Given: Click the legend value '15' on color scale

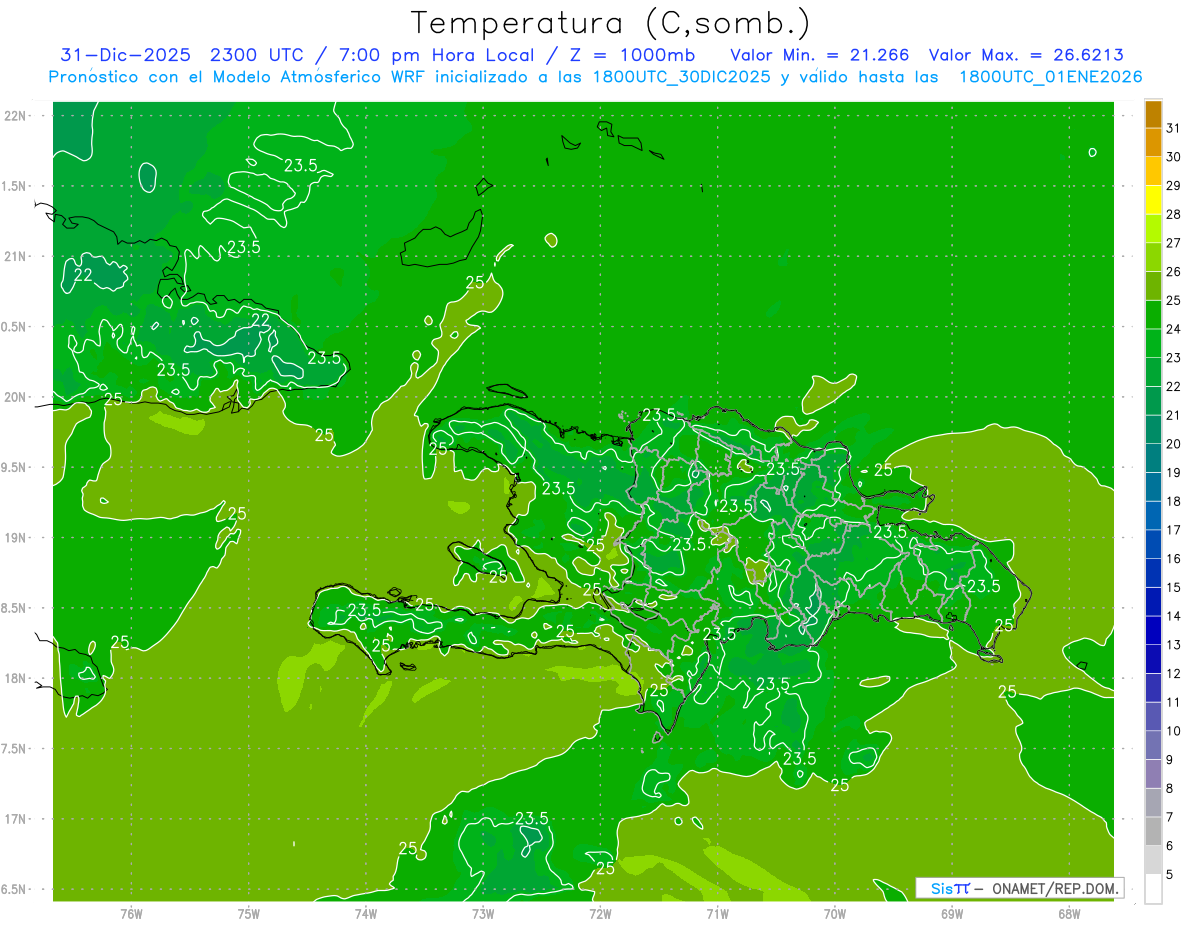Looking at the screenshot, I should [x=1174, y=588].
